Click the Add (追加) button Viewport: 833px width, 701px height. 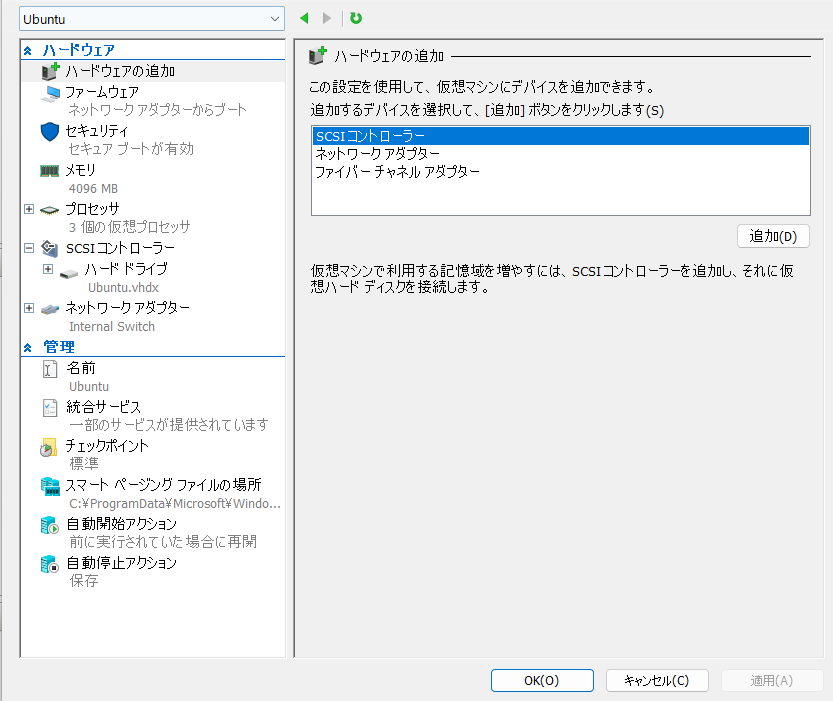[x=772, y=237]
